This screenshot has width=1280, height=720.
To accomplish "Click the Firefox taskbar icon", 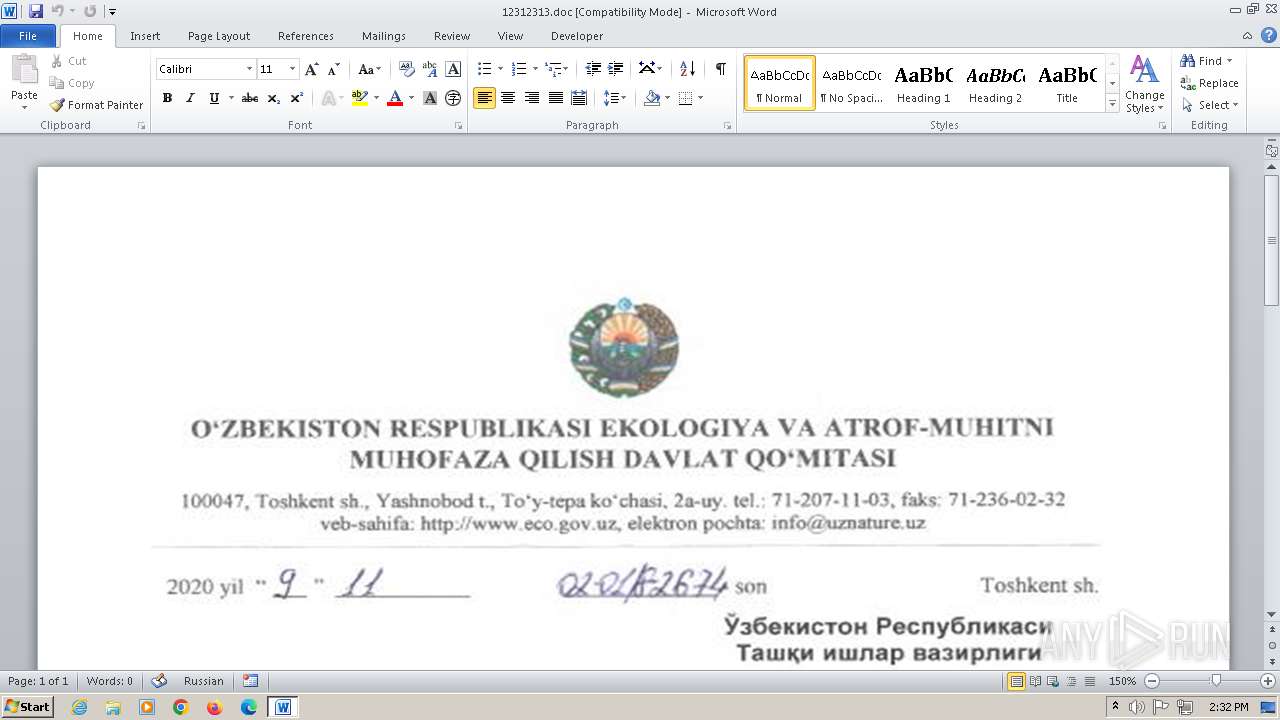I will 214,707.
